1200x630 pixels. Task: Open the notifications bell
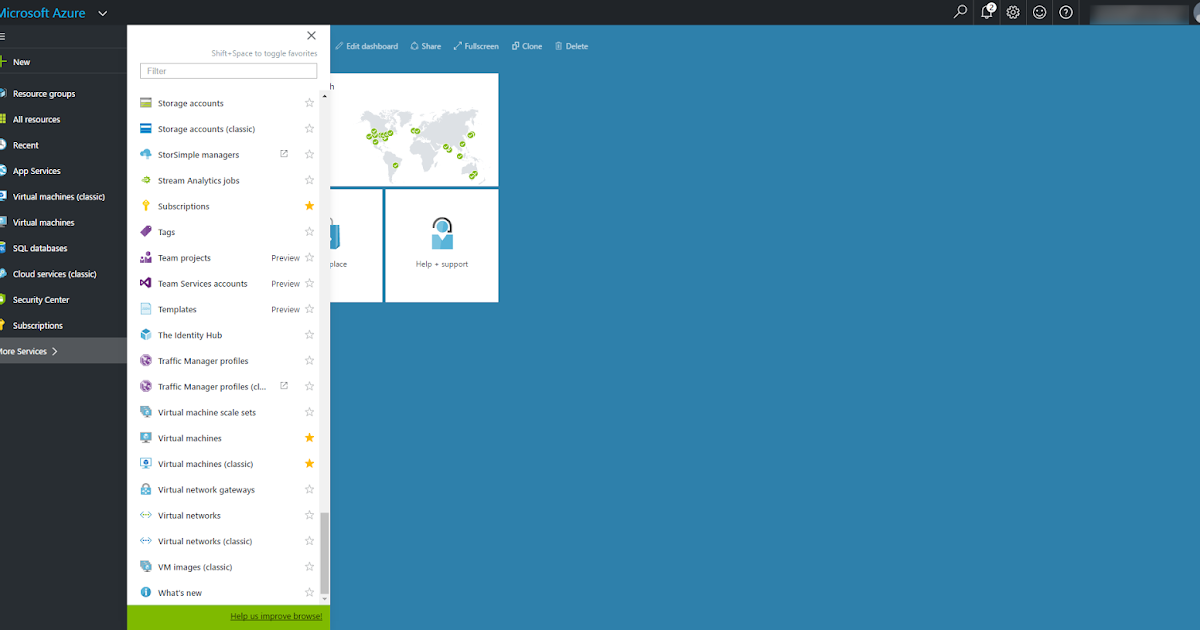coord(987,12)
